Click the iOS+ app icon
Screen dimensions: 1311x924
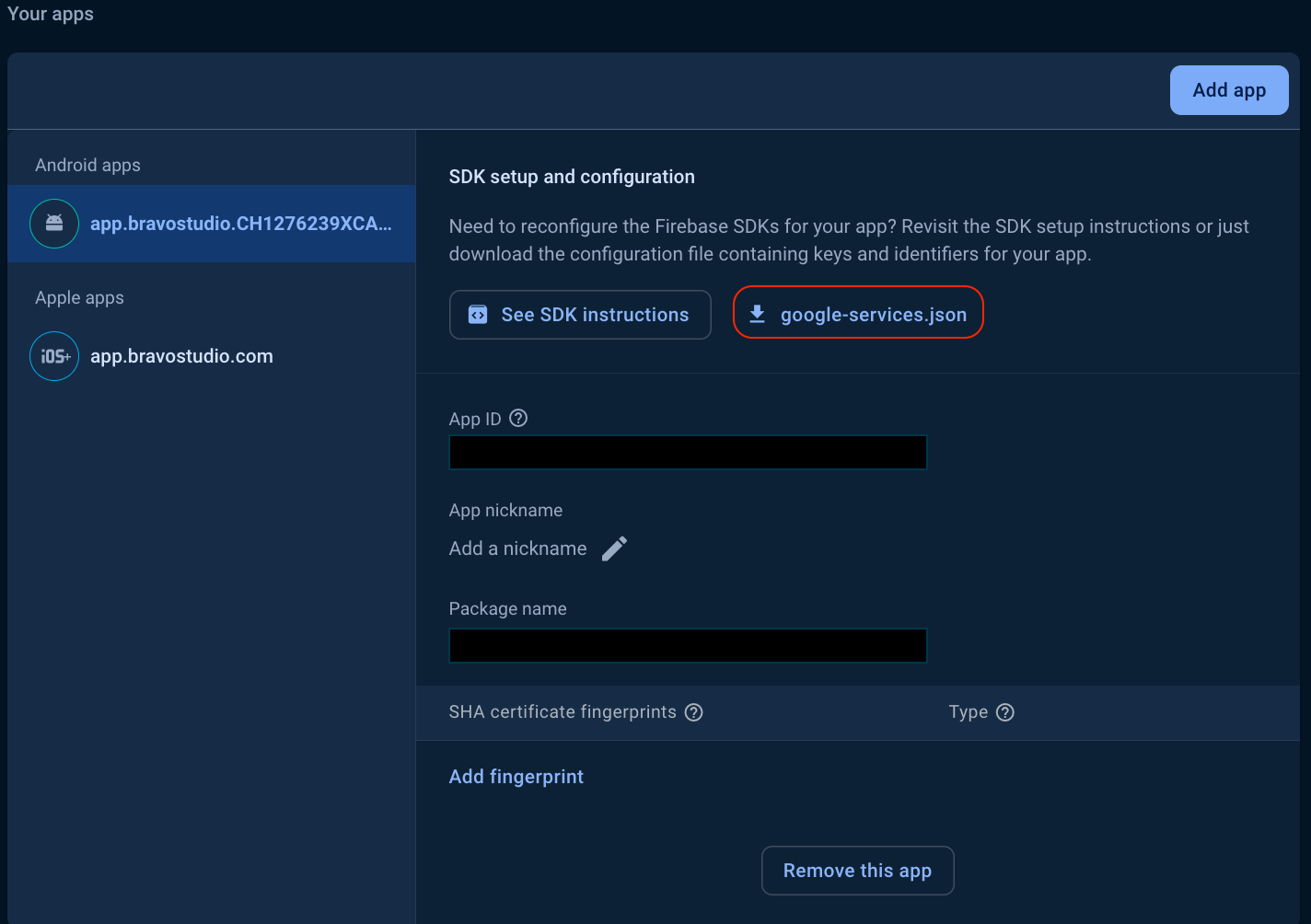tap(54, 356)
